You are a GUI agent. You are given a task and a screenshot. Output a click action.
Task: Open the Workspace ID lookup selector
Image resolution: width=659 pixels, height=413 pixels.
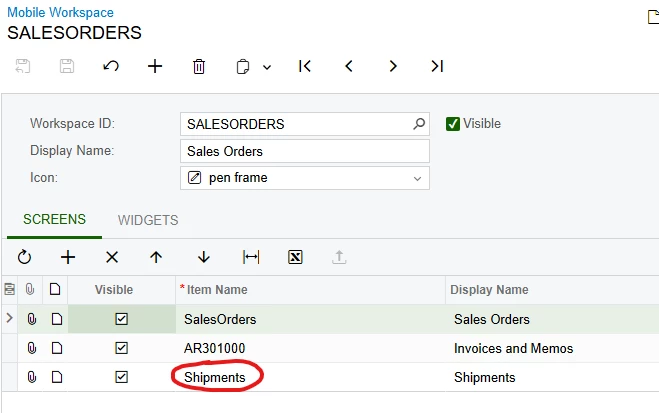click(419, 124)
